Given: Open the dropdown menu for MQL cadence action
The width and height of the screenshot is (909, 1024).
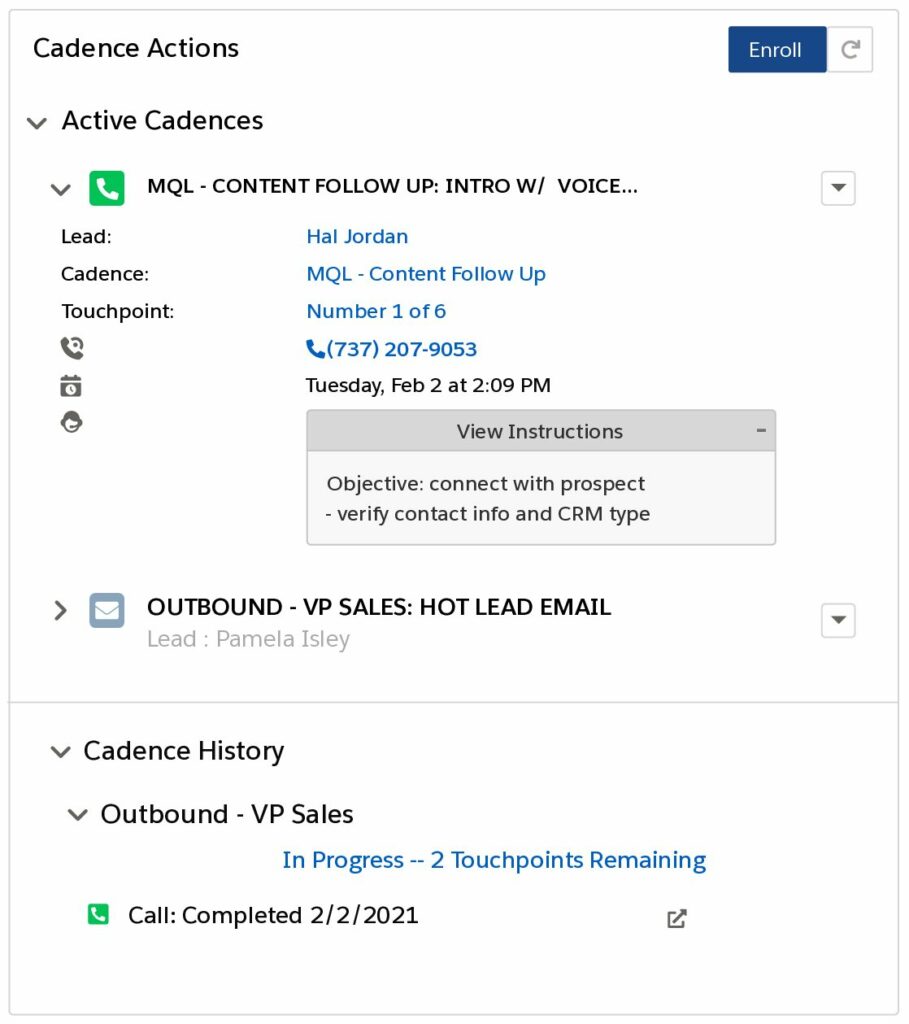Looking at the screenshot, I should (838, 188).
